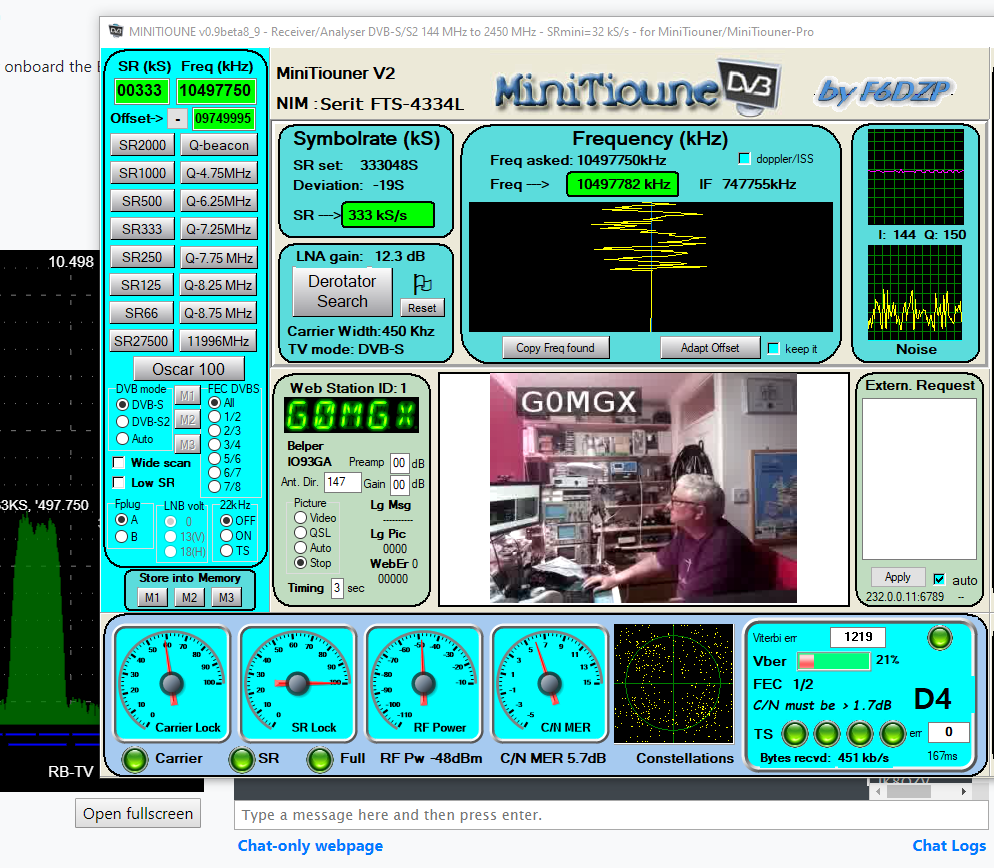The image size is (994, 868).
Task: Click the Timing seconds field
Action: [x=337, y=588]
